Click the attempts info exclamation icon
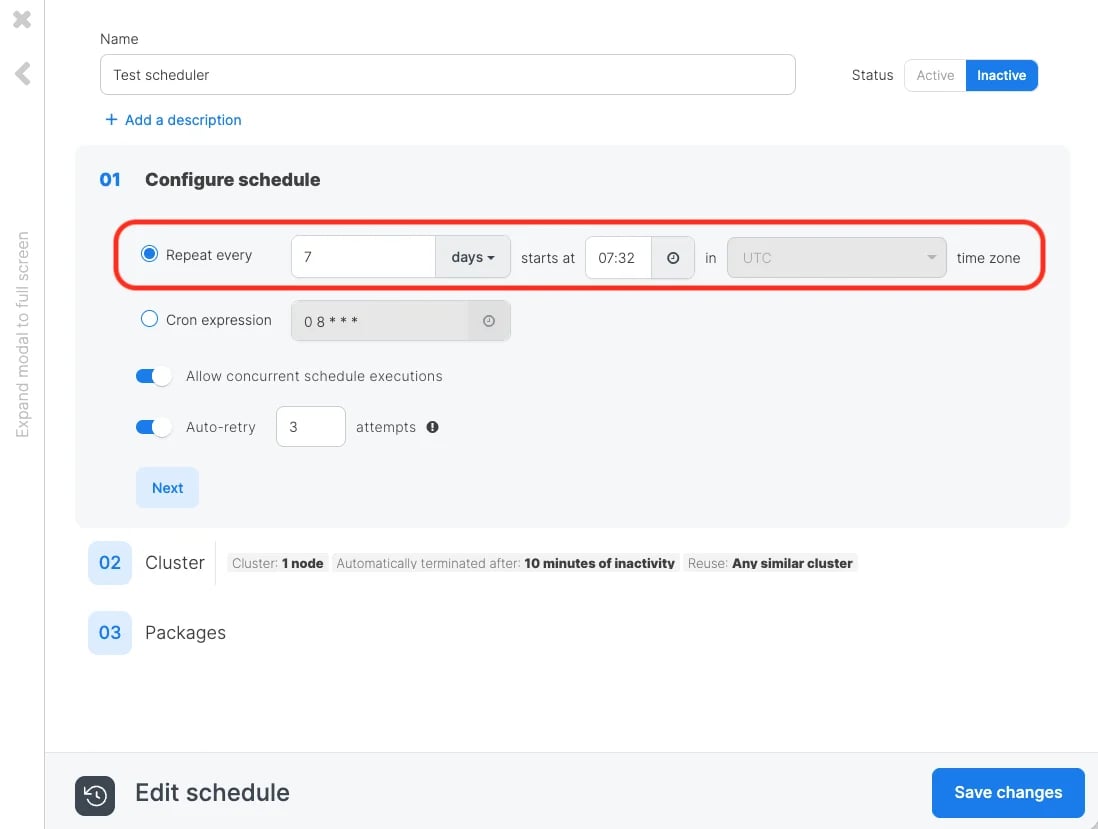The image size is (1098, 829). (432, 427)
